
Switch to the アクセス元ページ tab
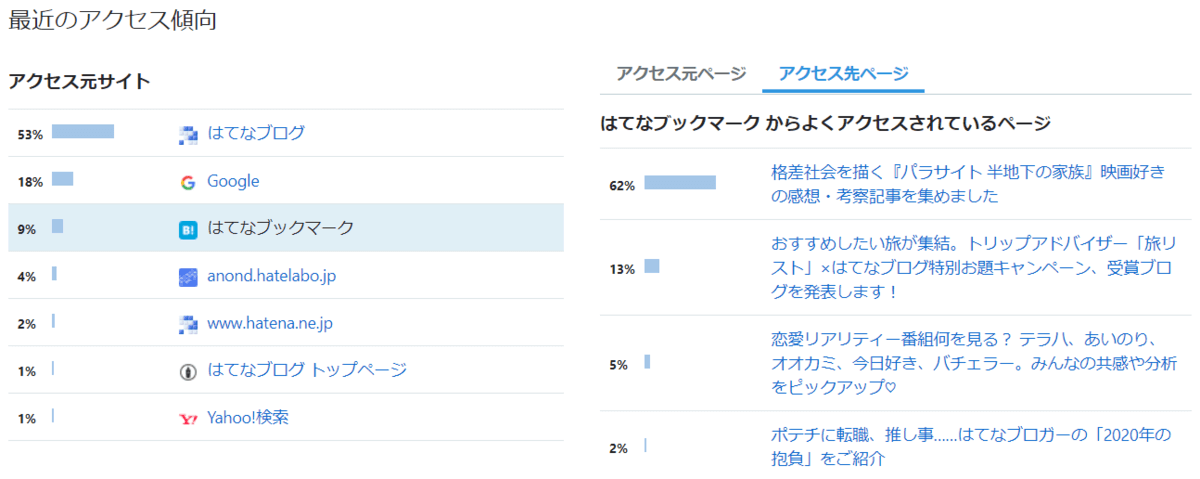pyautogui.click(x=681, y=73)
